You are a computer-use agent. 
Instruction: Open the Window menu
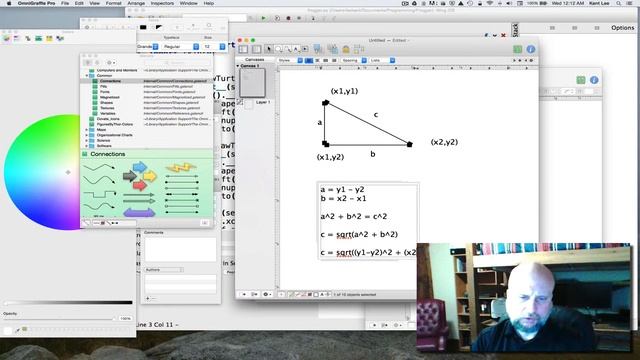(x=189, y=3)
